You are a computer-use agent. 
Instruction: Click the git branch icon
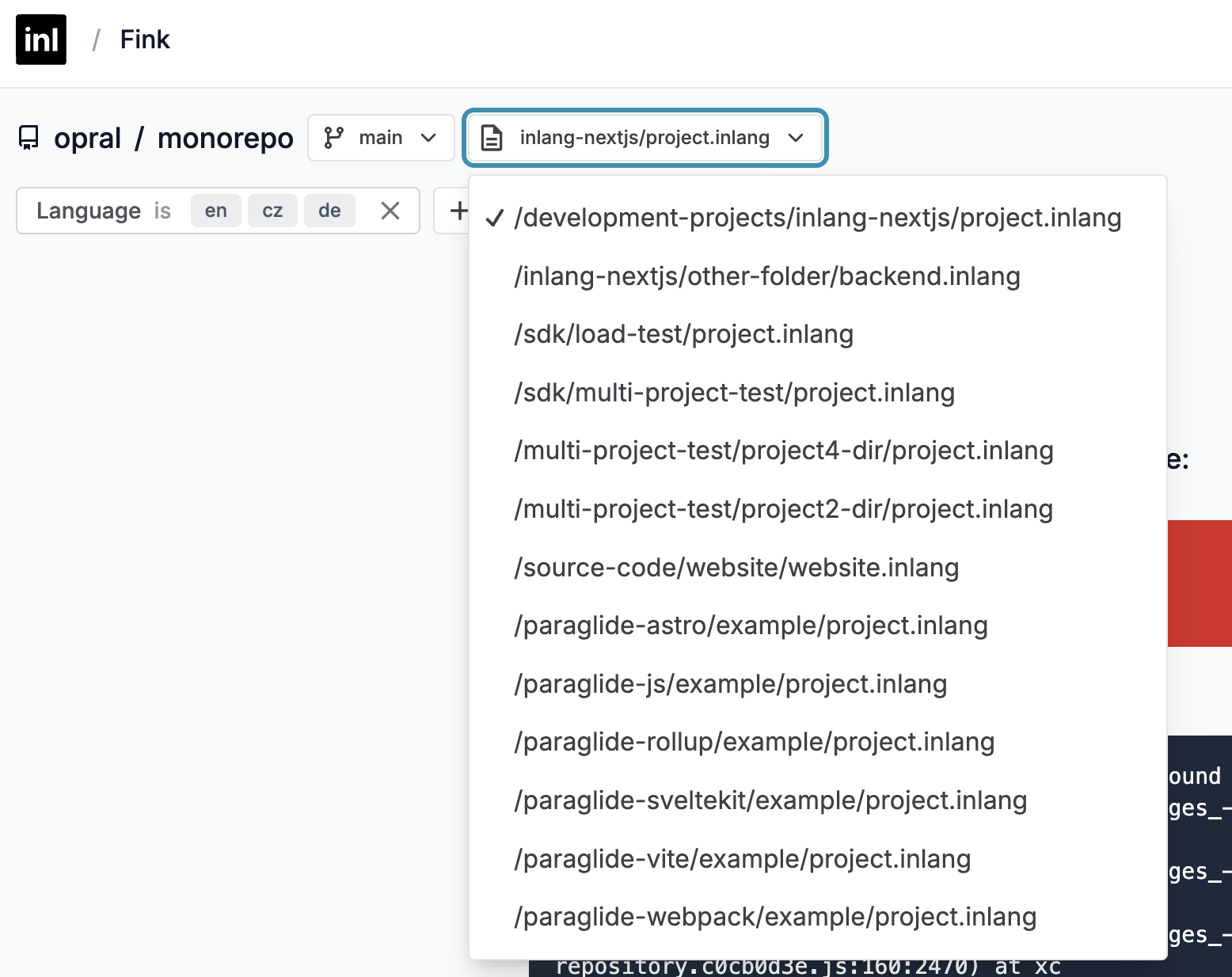[x=334, y=138]
